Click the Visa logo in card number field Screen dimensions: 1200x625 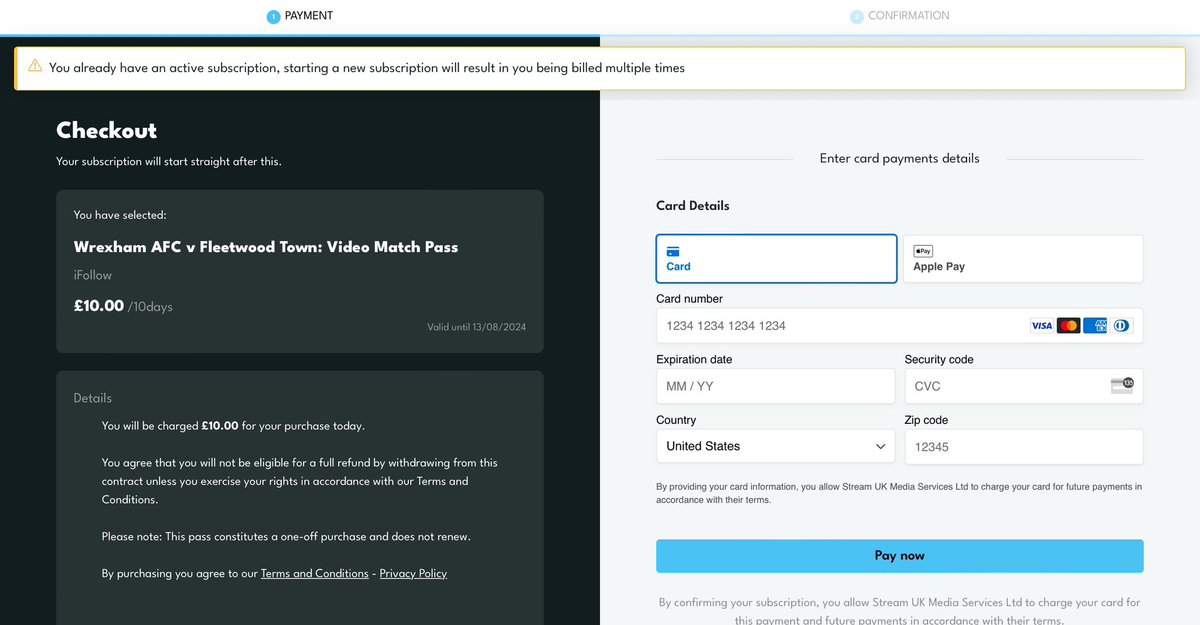click(1041, 326)
